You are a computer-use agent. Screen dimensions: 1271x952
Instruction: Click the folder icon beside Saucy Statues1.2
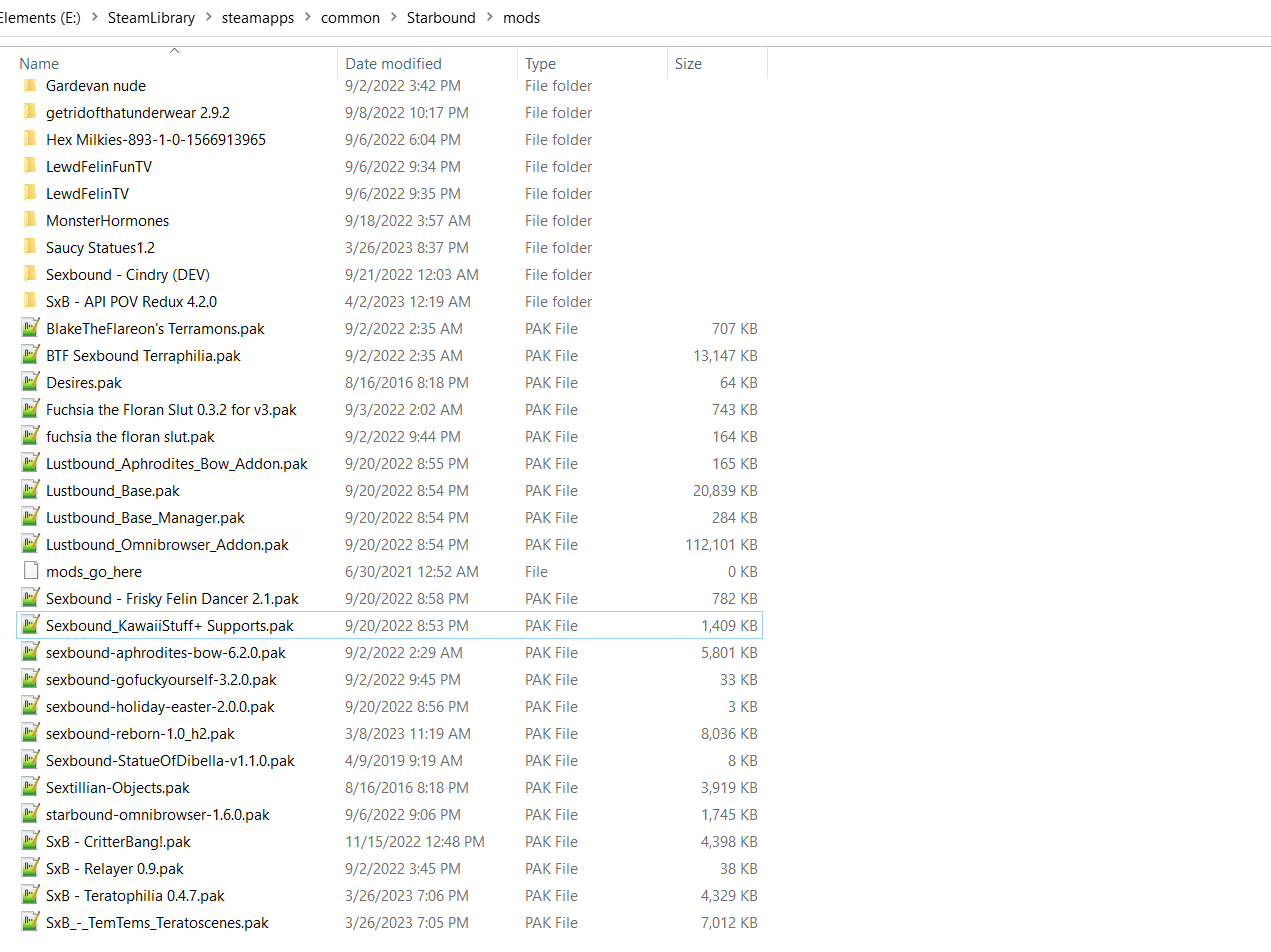pyautogui.click(x=30, y=247)
